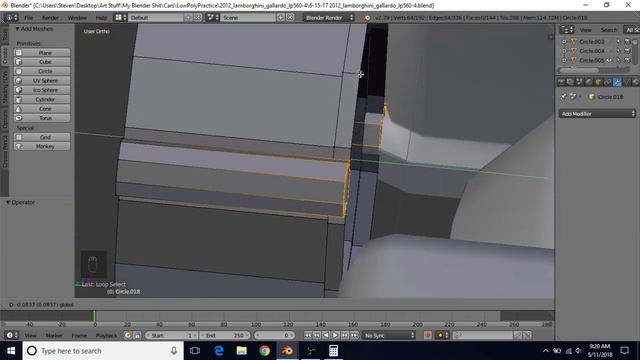The height and width of the screenshot is (360, 640).
Task: Open the World properties tab
Action: click(589, 82)
